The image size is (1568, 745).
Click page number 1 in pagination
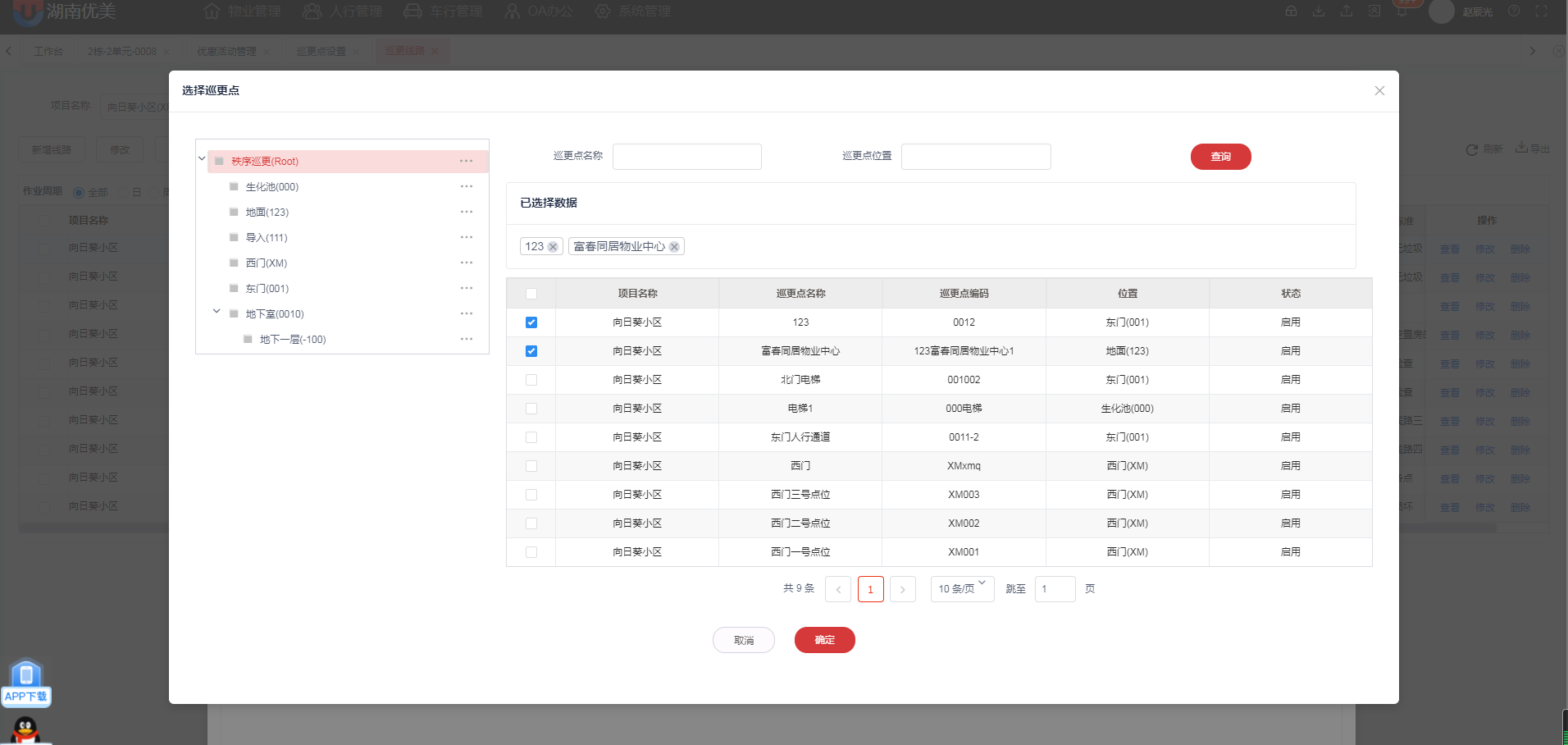871,589
